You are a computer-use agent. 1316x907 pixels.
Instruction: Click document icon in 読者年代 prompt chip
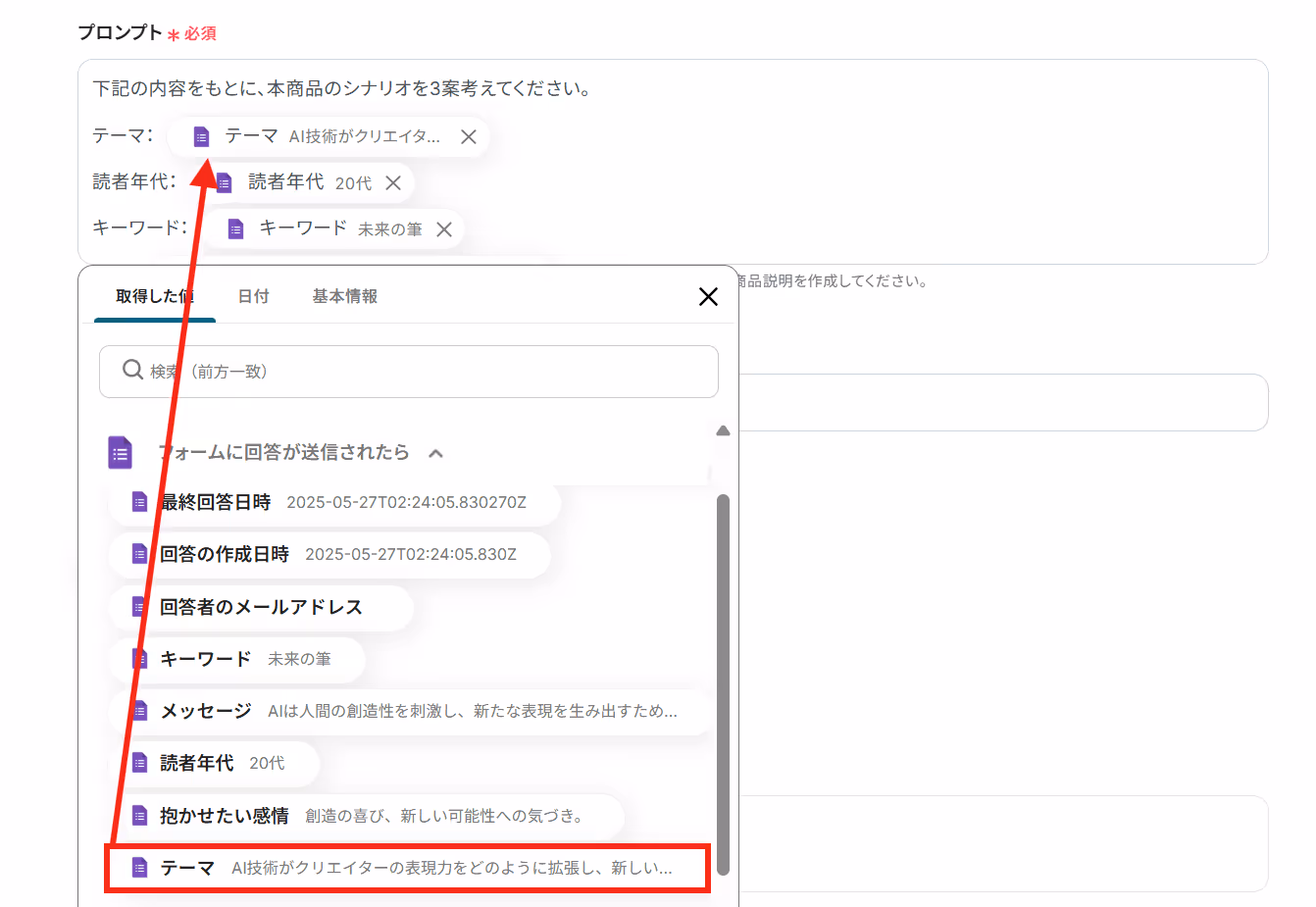pos(225,183)
